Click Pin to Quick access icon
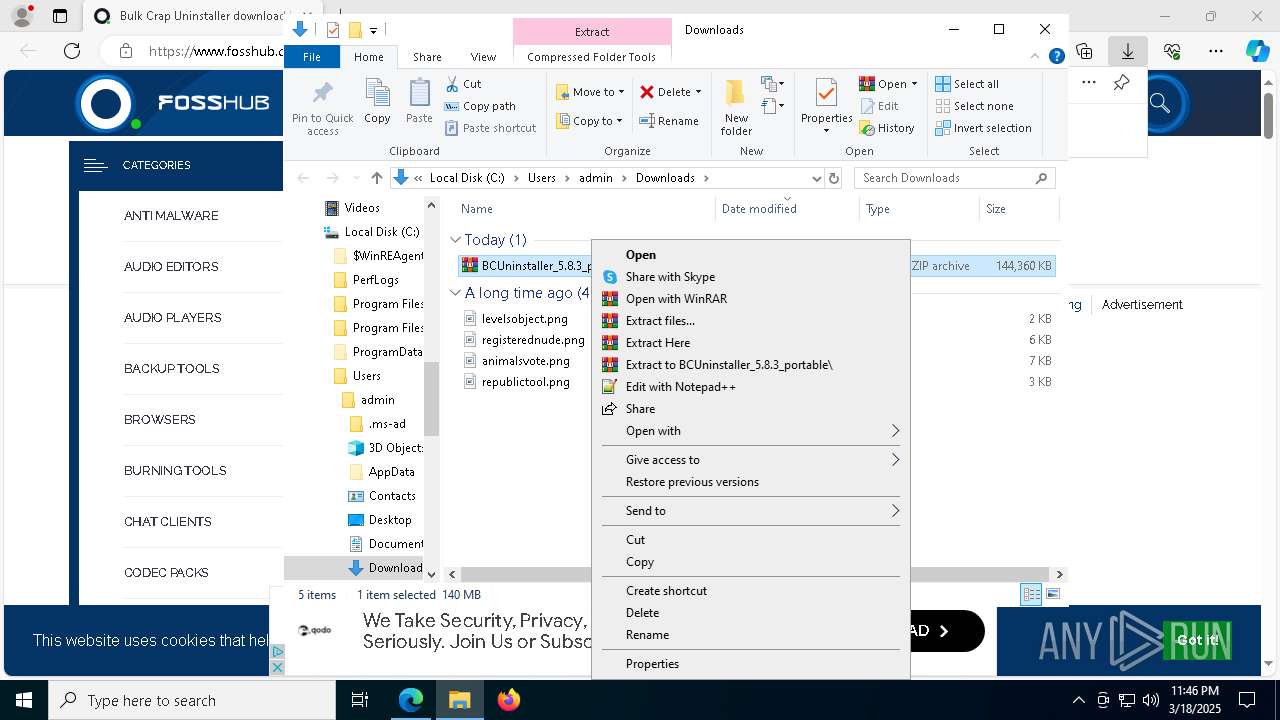The width and height of the screenshot is (1280, 720). click(322, 93)
